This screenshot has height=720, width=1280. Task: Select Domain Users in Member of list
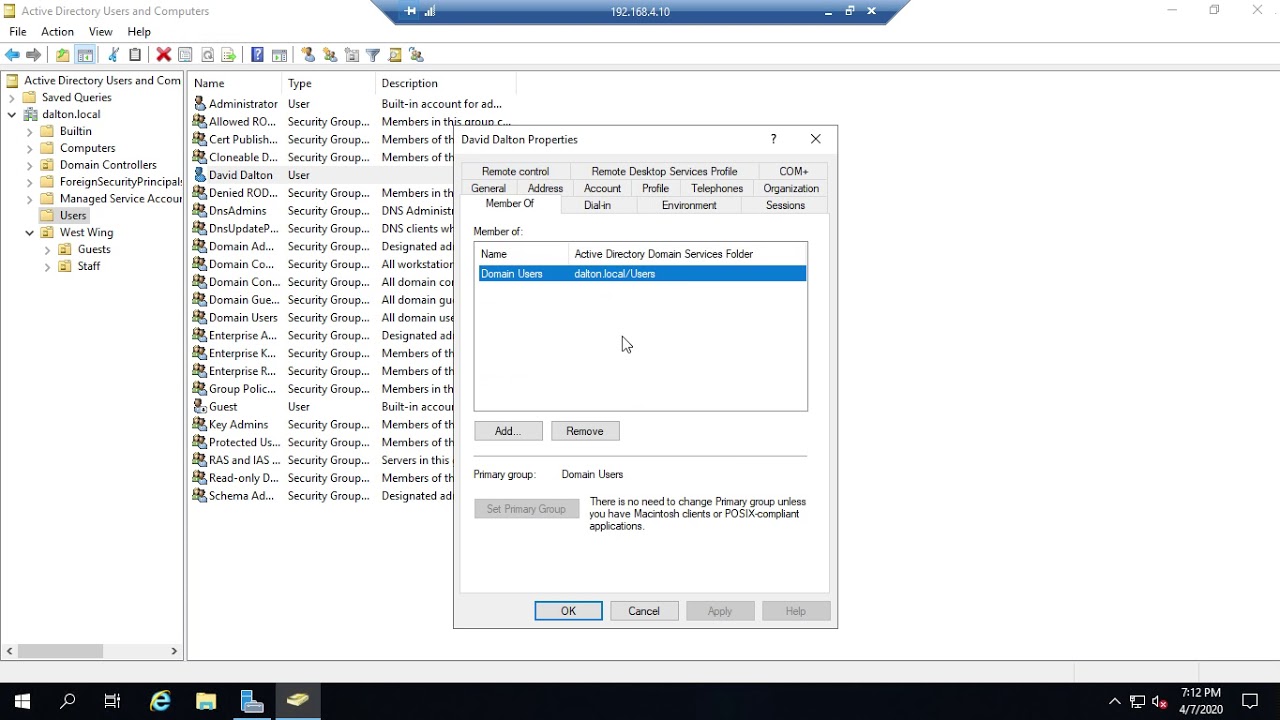pyautogui.click(x=642, y=274)
